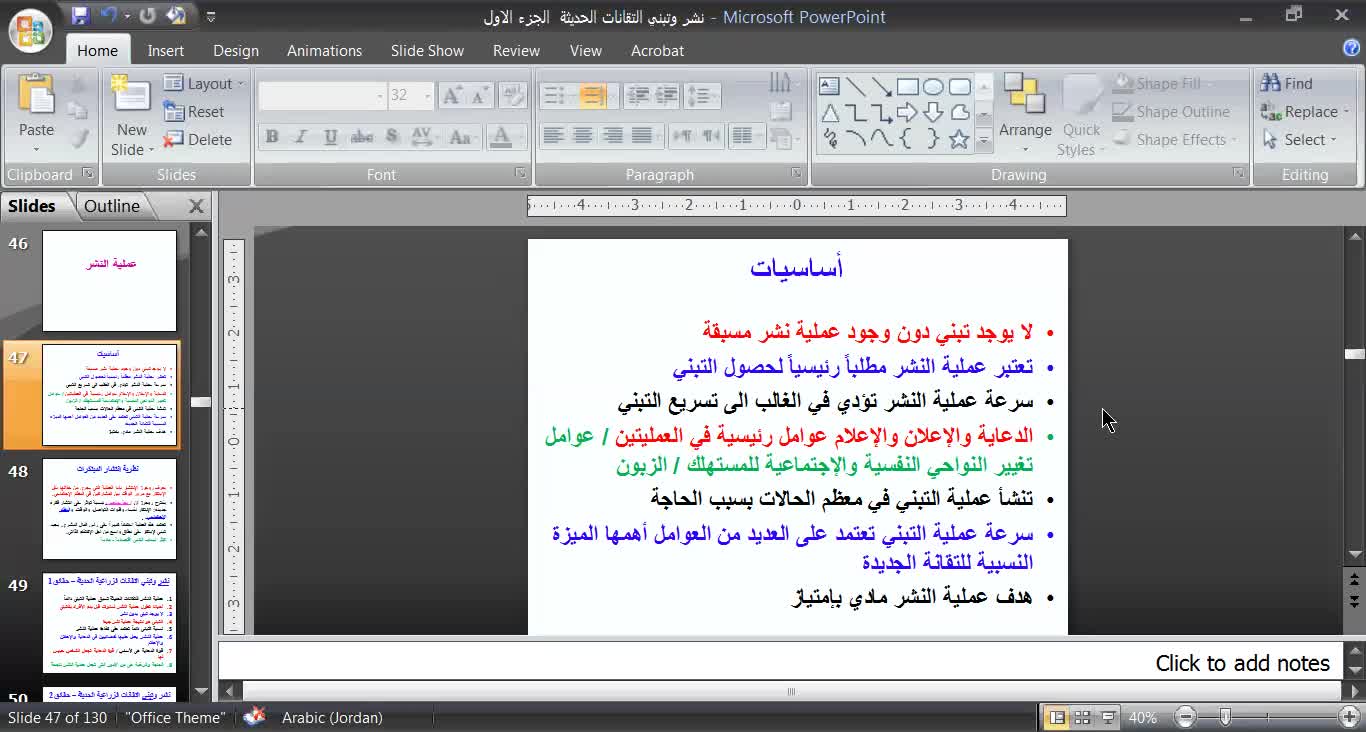The width and height of the screenshot is (1366, 732).
Task: Increase list indent level
Action: [x=665, y=95]
